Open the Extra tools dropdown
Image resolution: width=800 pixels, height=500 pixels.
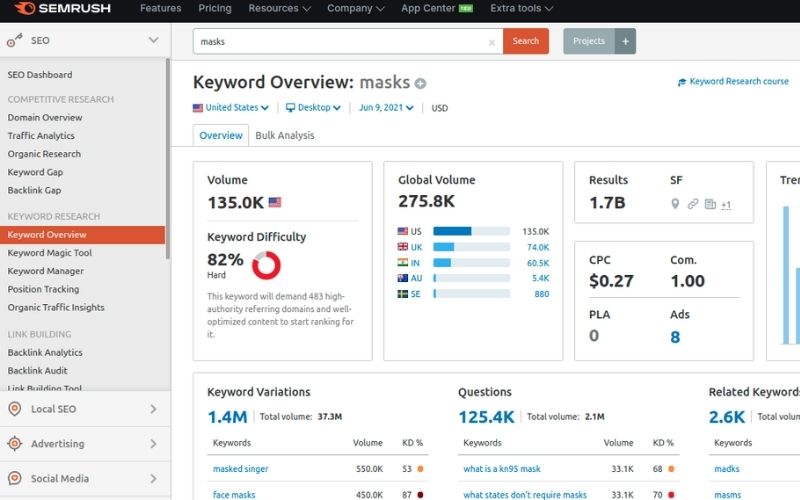click(521, 9)
